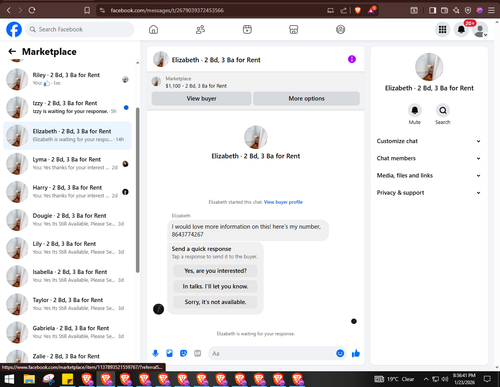Choose a GIF icon
Viewport: 500px width, 387px height.
coord(197,353)
